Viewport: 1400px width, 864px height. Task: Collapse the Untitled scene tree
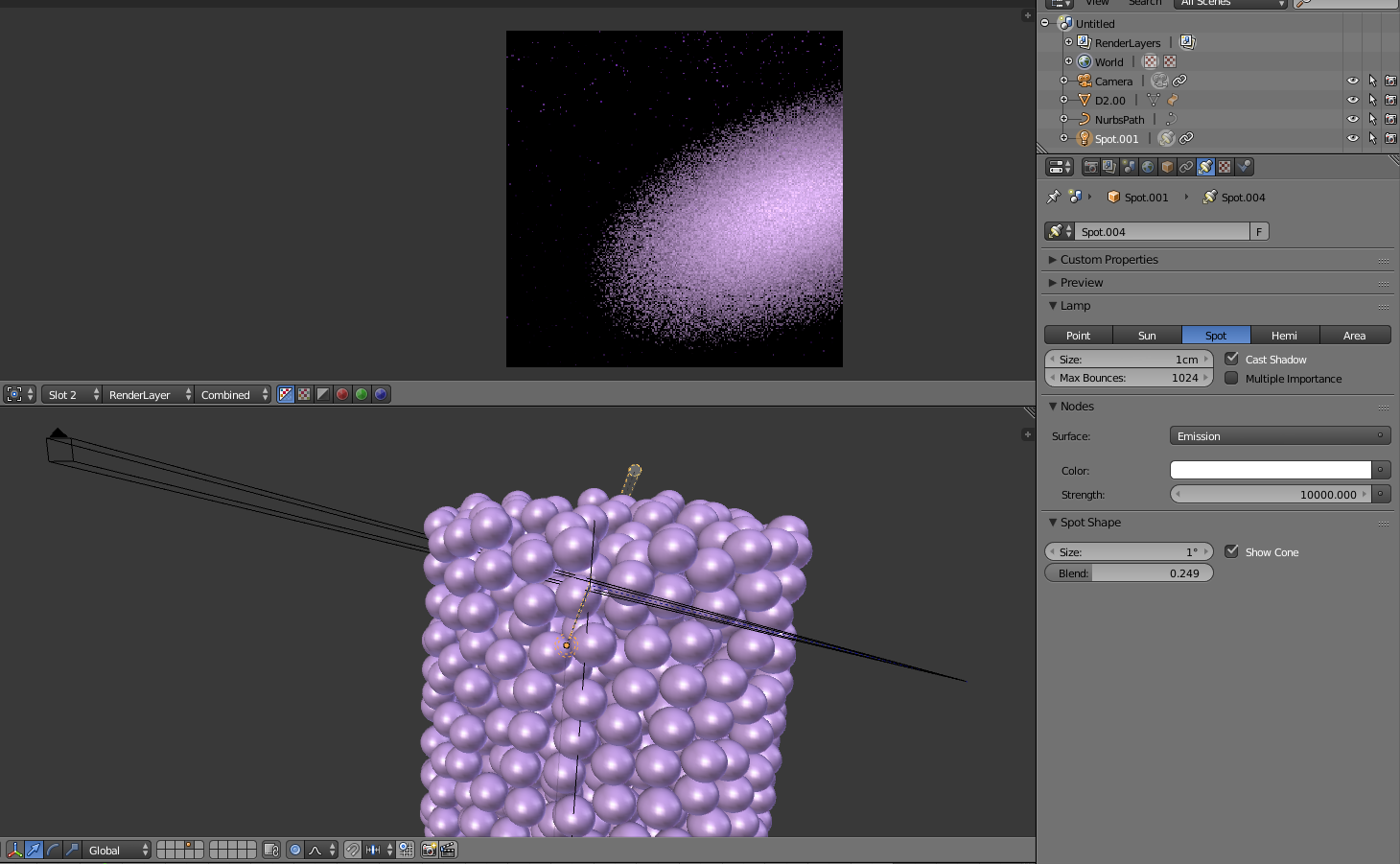pyautogui.click(x=1045, y=23)
